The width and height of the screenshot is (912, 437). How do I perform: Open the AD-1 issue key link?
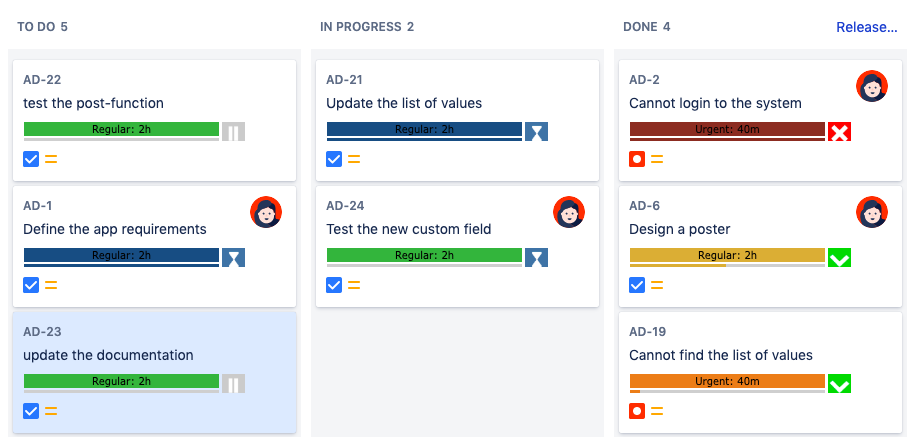pos(38,206)
